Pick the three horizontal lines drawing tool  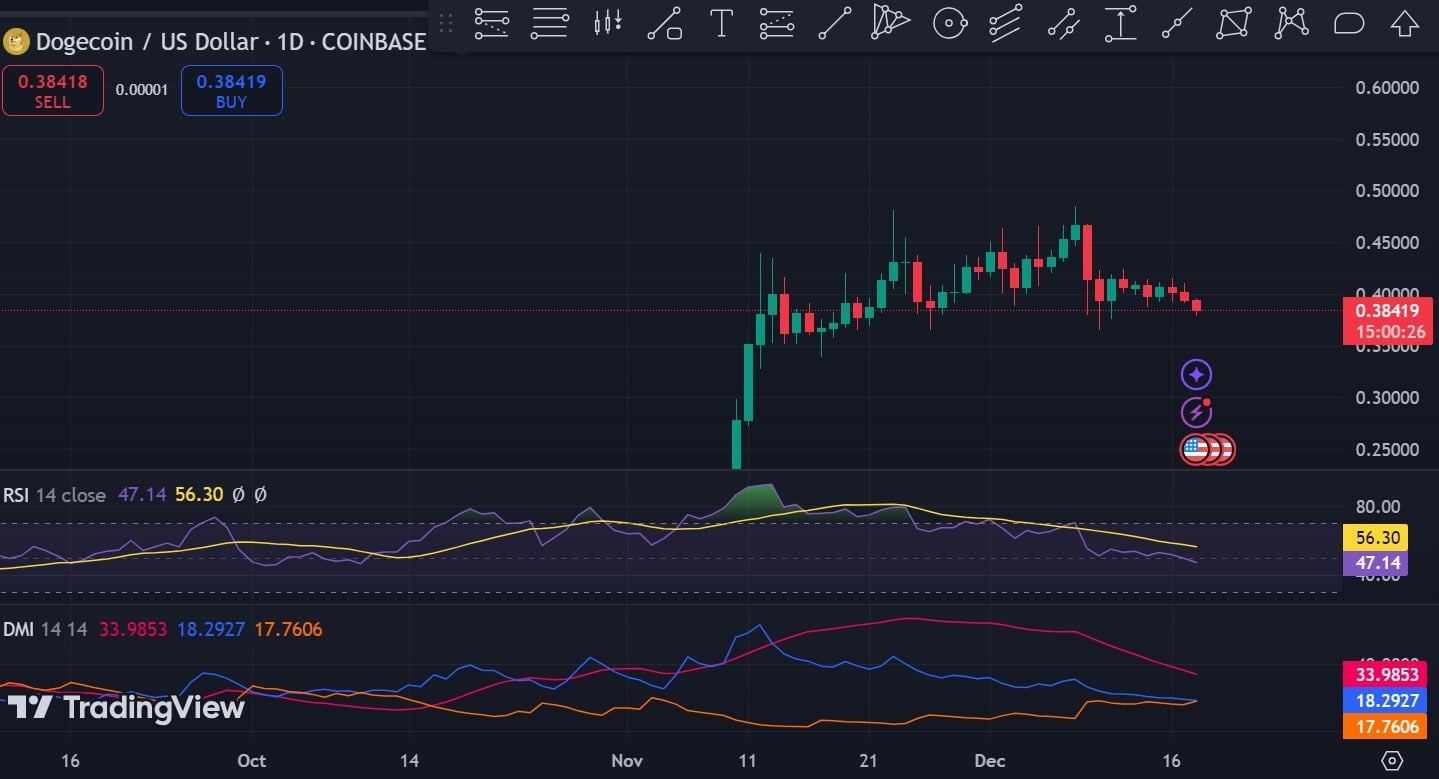point(549,22)
